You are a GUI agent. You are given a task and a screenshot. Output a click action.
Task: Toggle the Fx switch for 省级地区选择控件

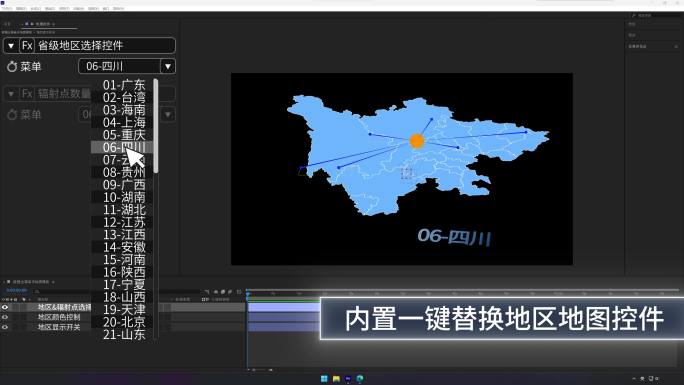(x=27, y=45)
